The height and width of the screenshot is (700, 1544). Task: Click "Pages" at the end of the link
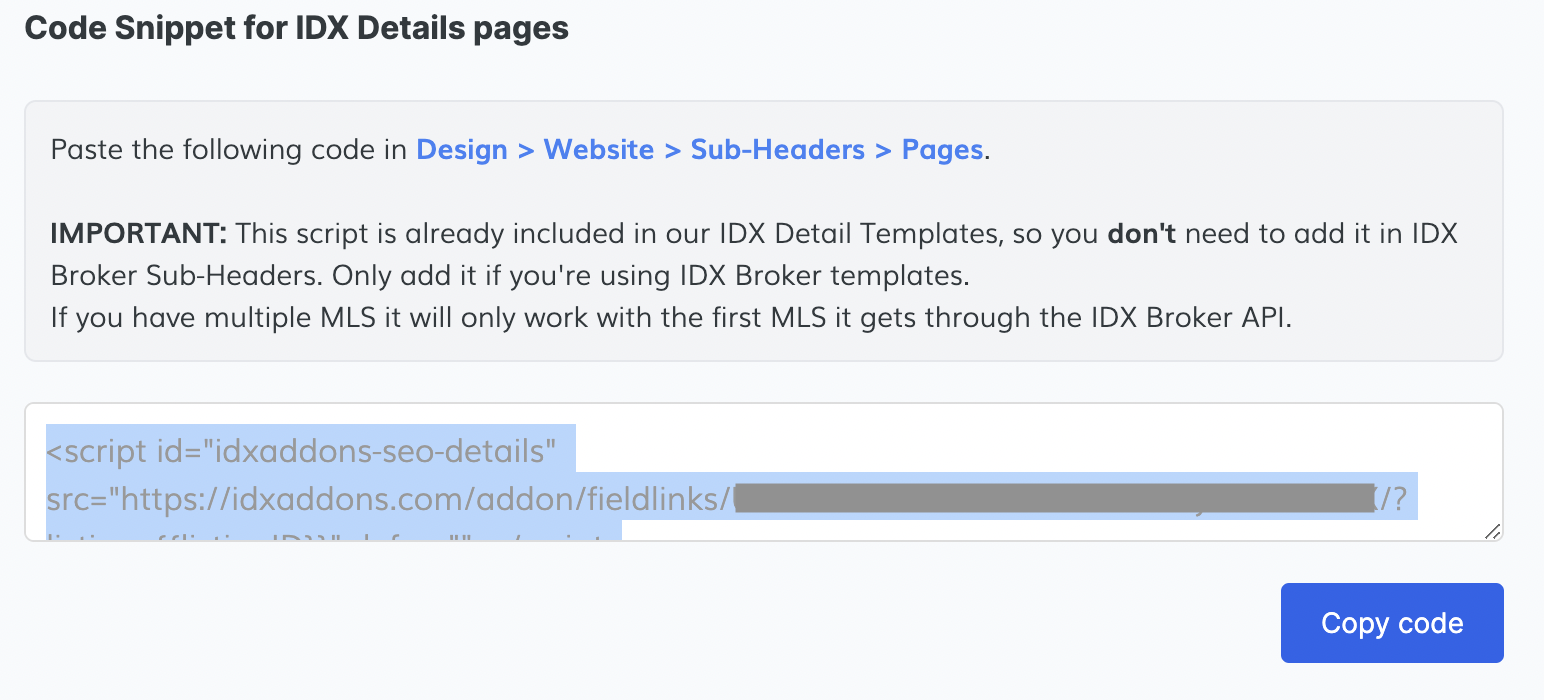tap(942, 150)
